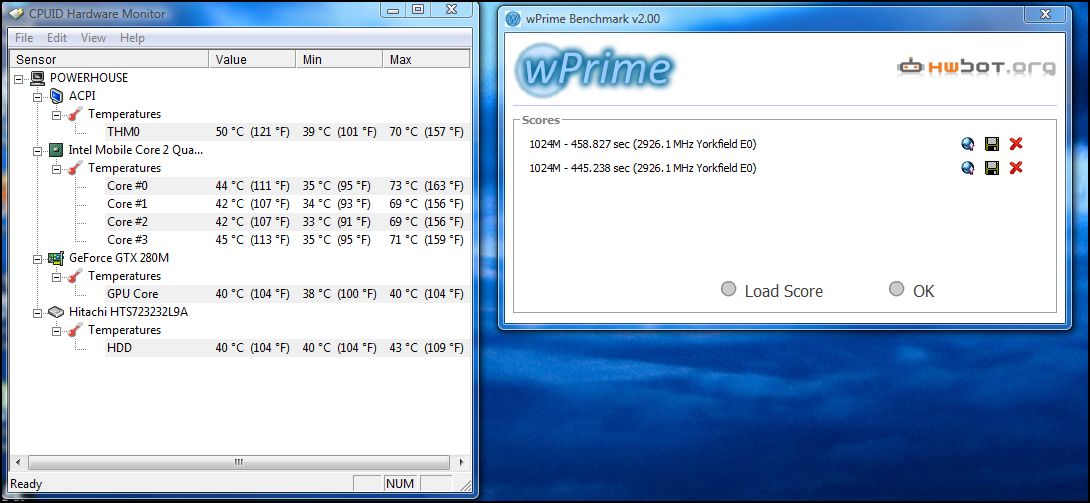Open the View menu
The image size is (1090, 503).
[x=93, y=38]
